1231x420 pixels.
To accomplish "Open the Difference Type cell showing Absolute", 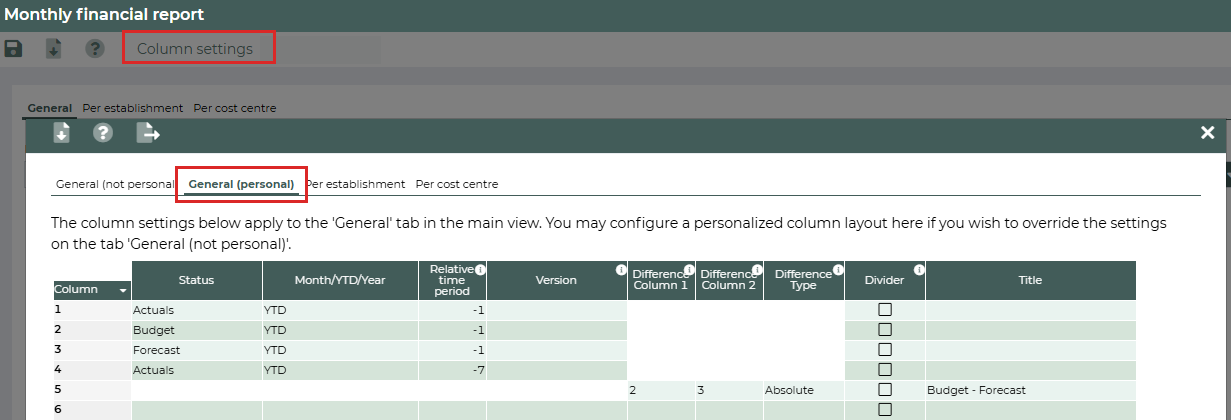I will (x=803, y=390).
